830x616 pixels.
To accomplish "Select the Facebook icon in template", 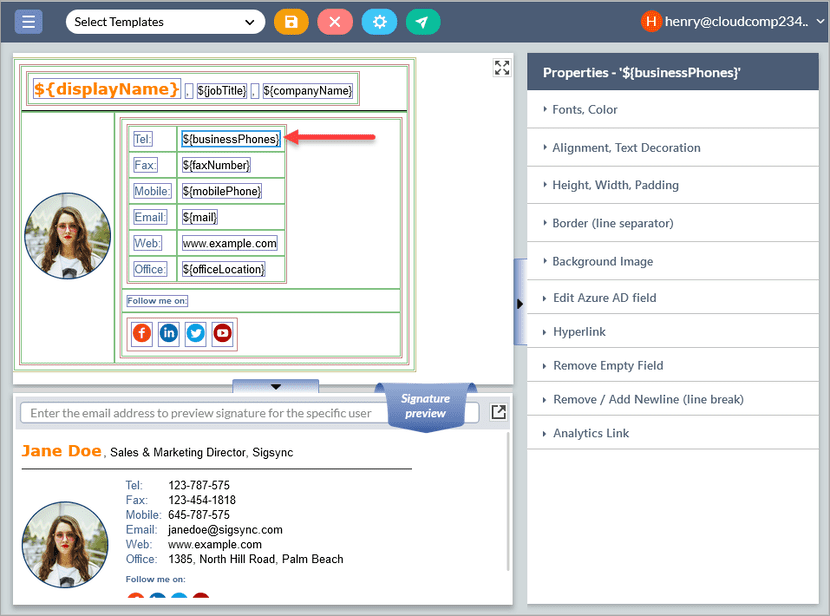I will (x=142, y=333).
